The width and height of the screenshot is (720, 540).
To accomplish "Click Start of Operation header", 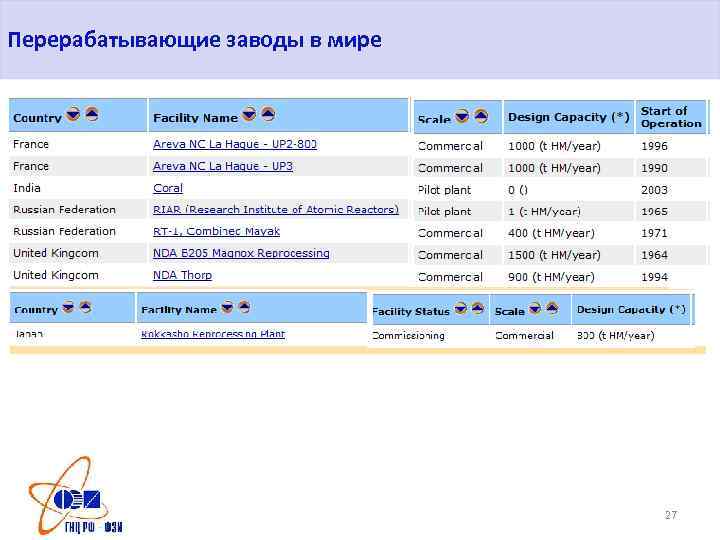I will click(x=671, y=117).
